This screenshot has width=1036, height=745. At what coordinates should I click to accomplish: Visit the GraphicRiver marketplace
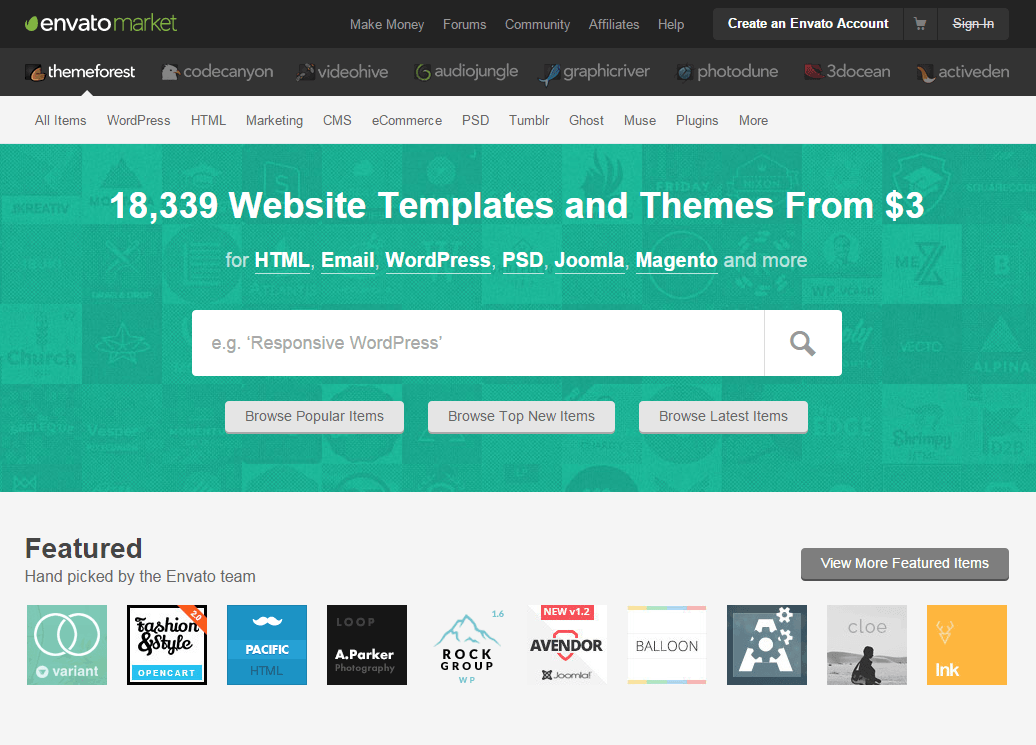click(595, 72)
